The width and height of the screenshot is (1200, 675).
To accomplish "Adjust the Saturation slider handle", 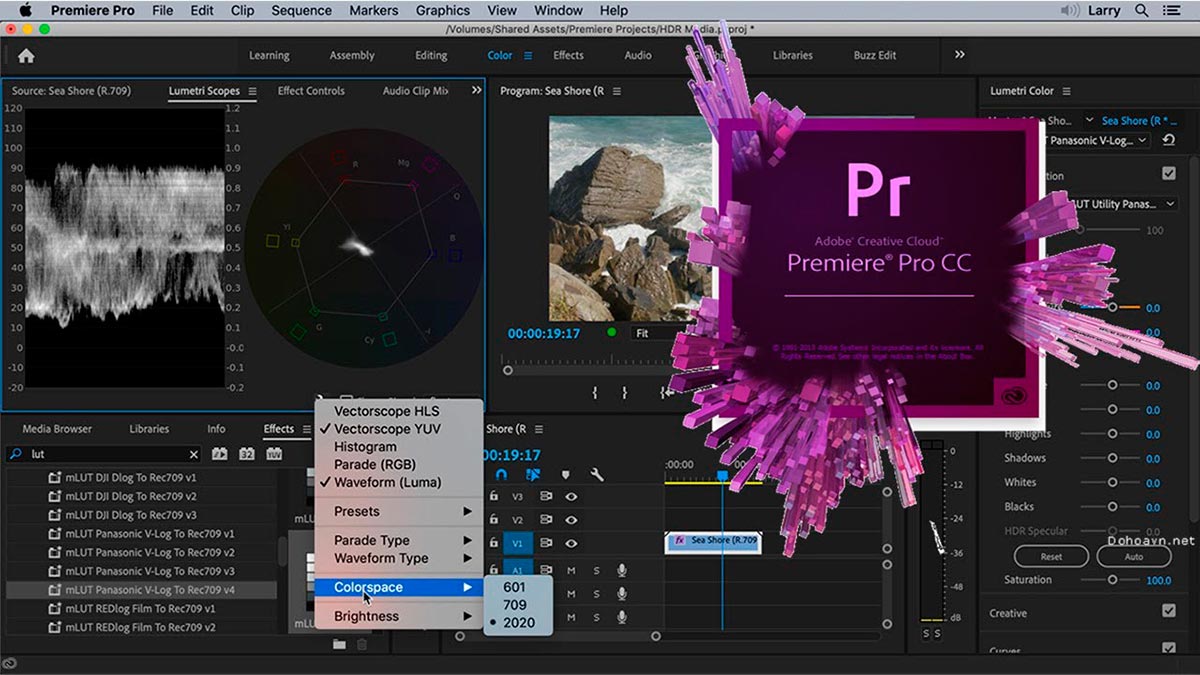I will click(1112, 580).
